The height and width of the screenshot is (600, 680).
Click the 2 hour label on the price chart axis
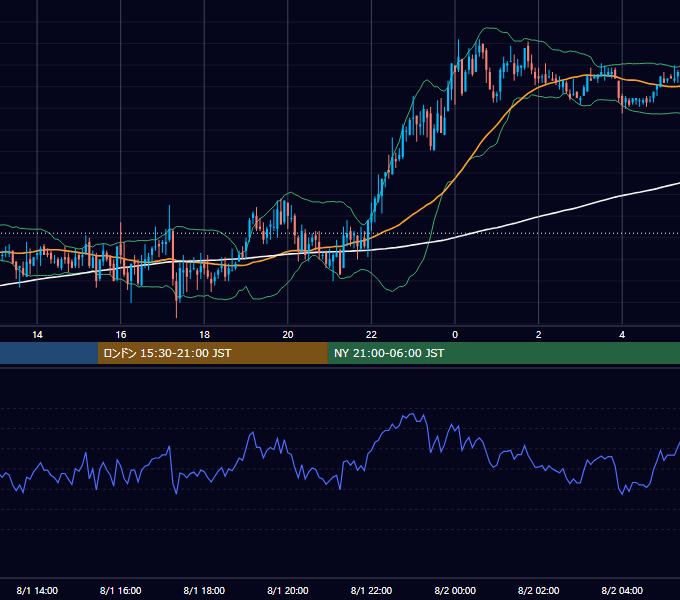[539, 335]
